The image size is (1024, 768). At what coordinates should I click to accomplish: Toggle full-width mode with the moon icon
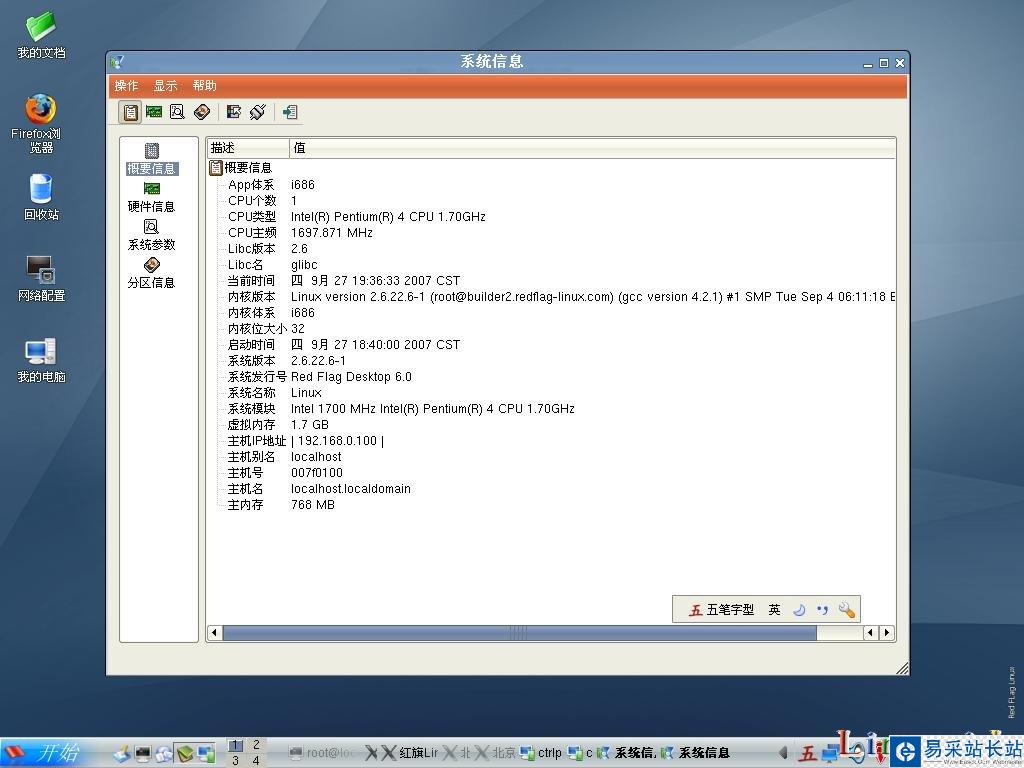point(798,609)
